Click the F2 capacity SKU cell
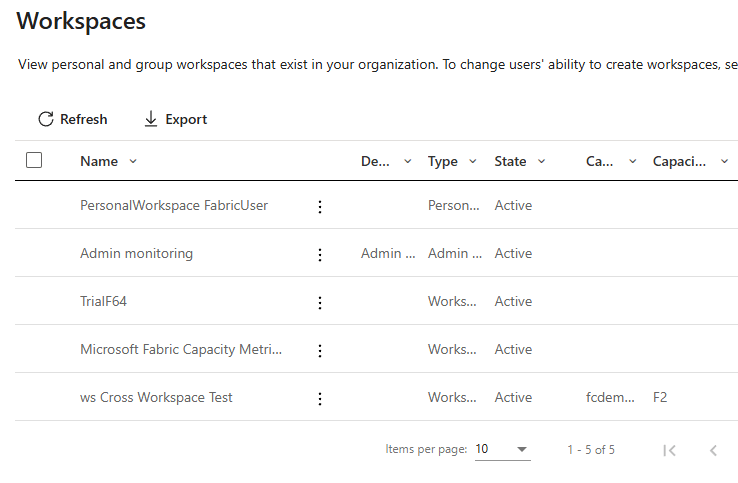The width and height of the screenshot is (738, 483). pos(660,397)
